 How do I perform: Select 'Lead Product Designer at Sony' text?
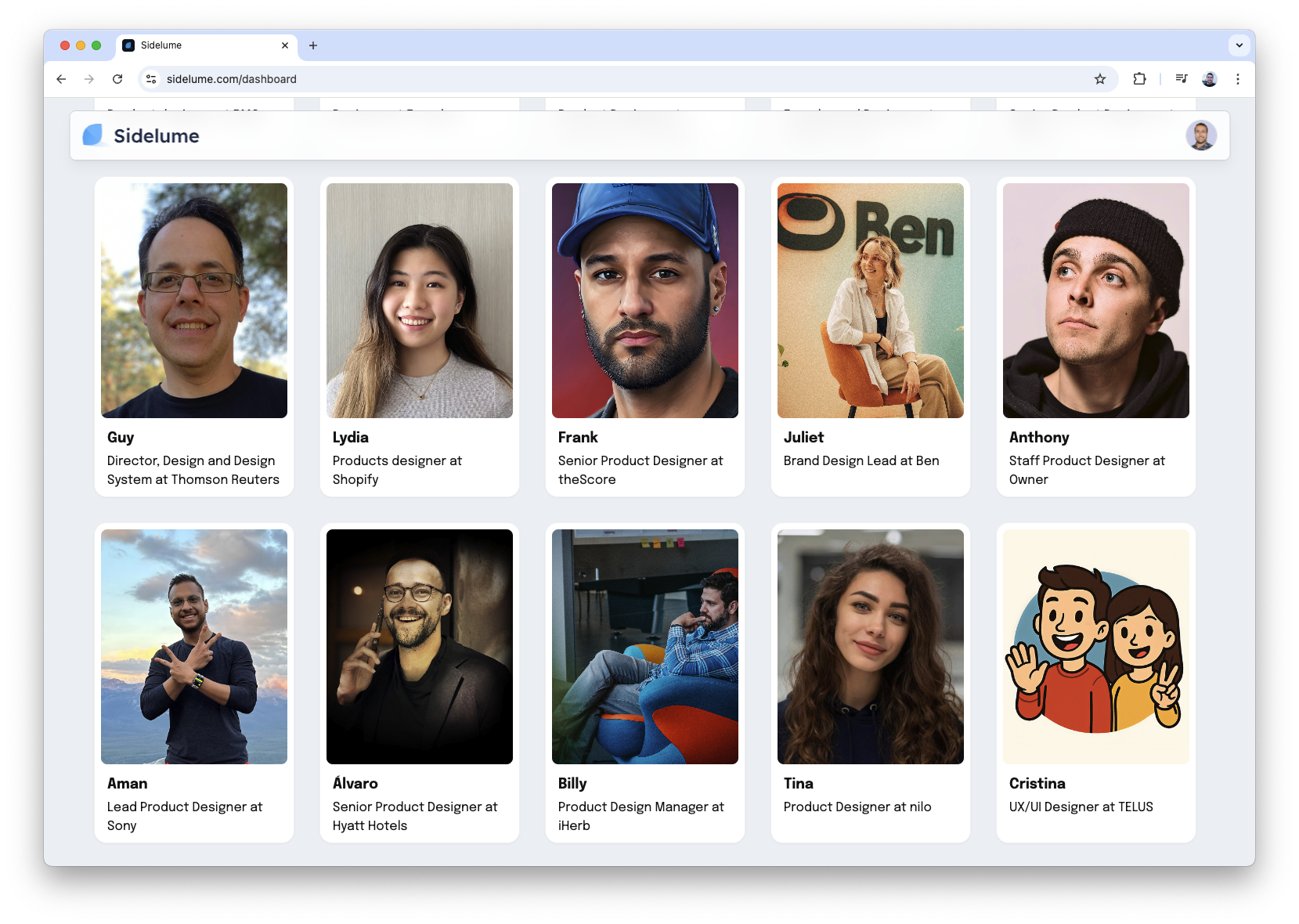coord(185,816)
